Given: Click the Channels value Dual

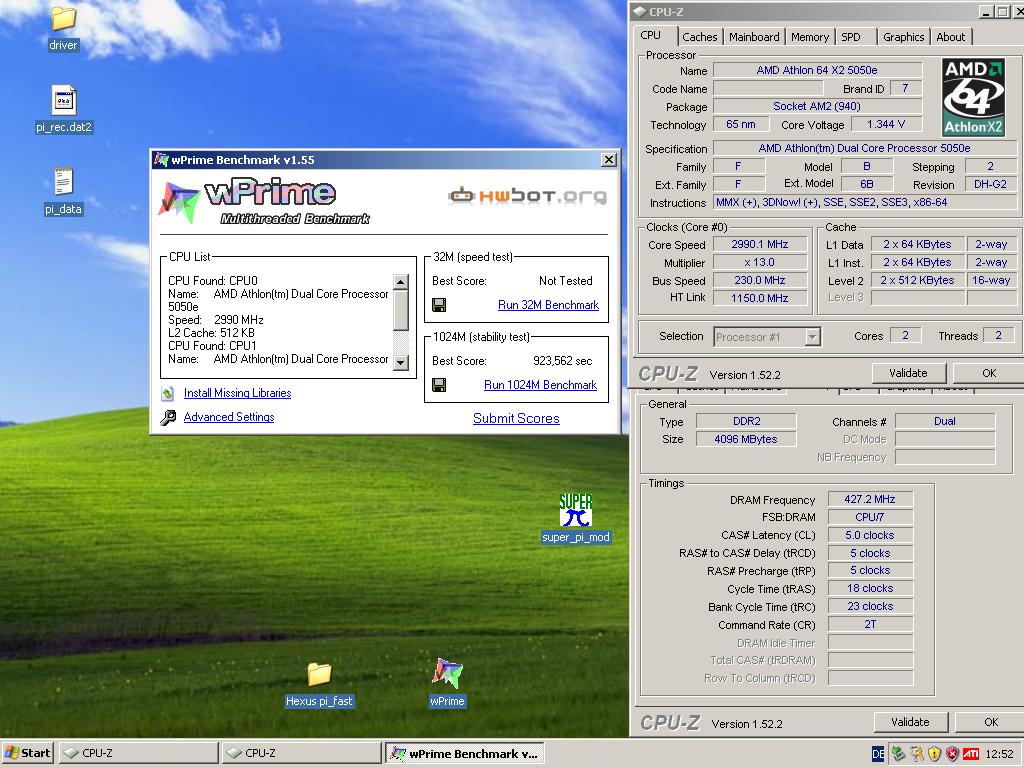Looking at the screenshot, I should (945, 422).
